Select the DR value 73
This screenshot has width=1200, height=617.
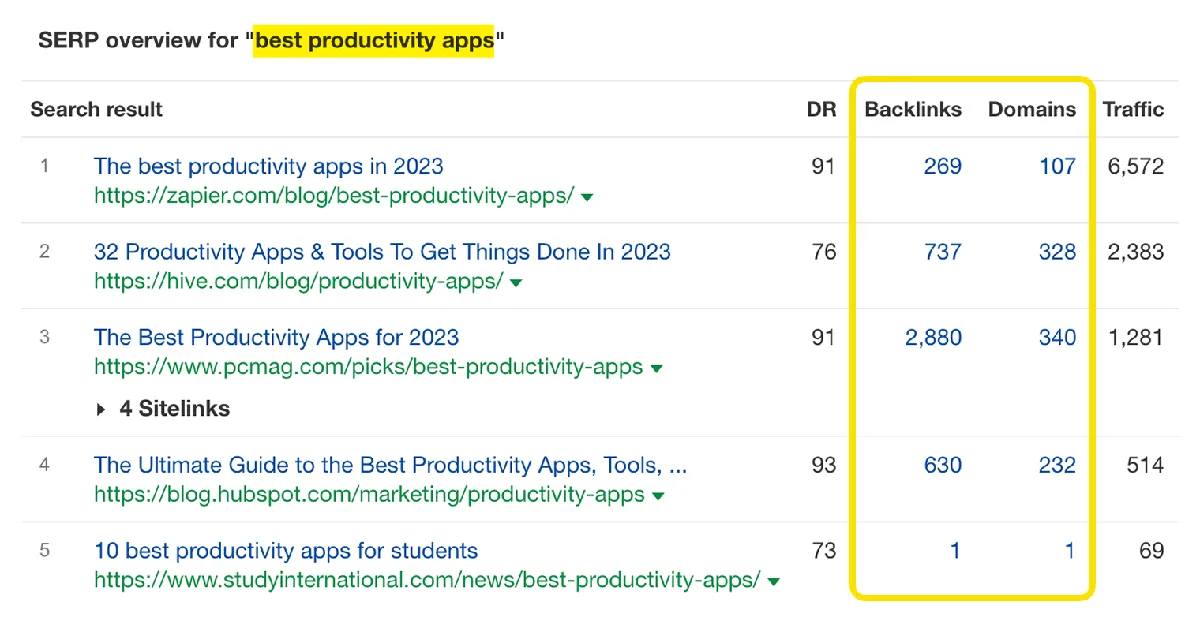click(824, 551)
